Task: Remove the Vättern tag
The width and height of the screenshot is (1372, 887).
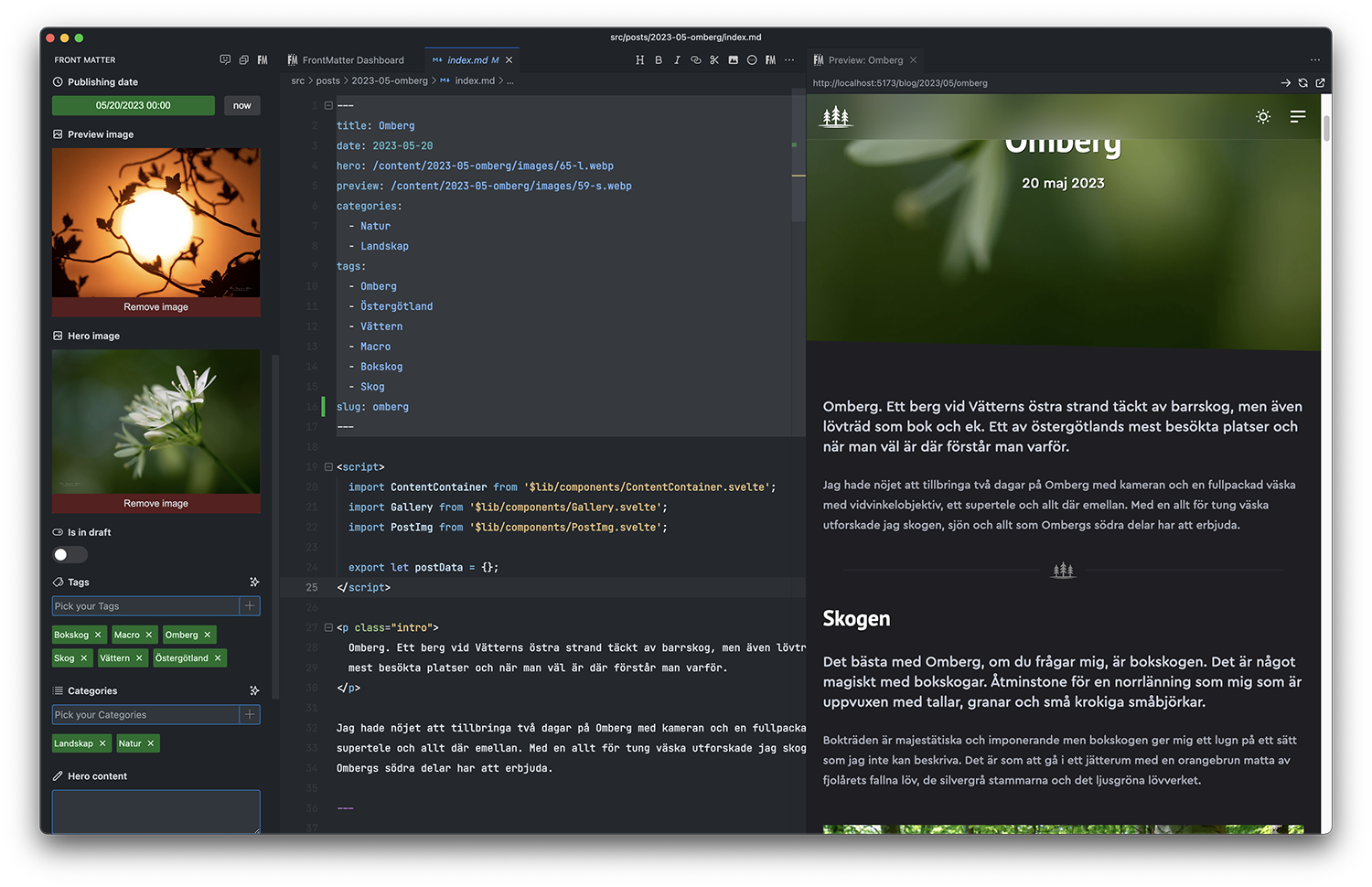Action: coord(139,658)
